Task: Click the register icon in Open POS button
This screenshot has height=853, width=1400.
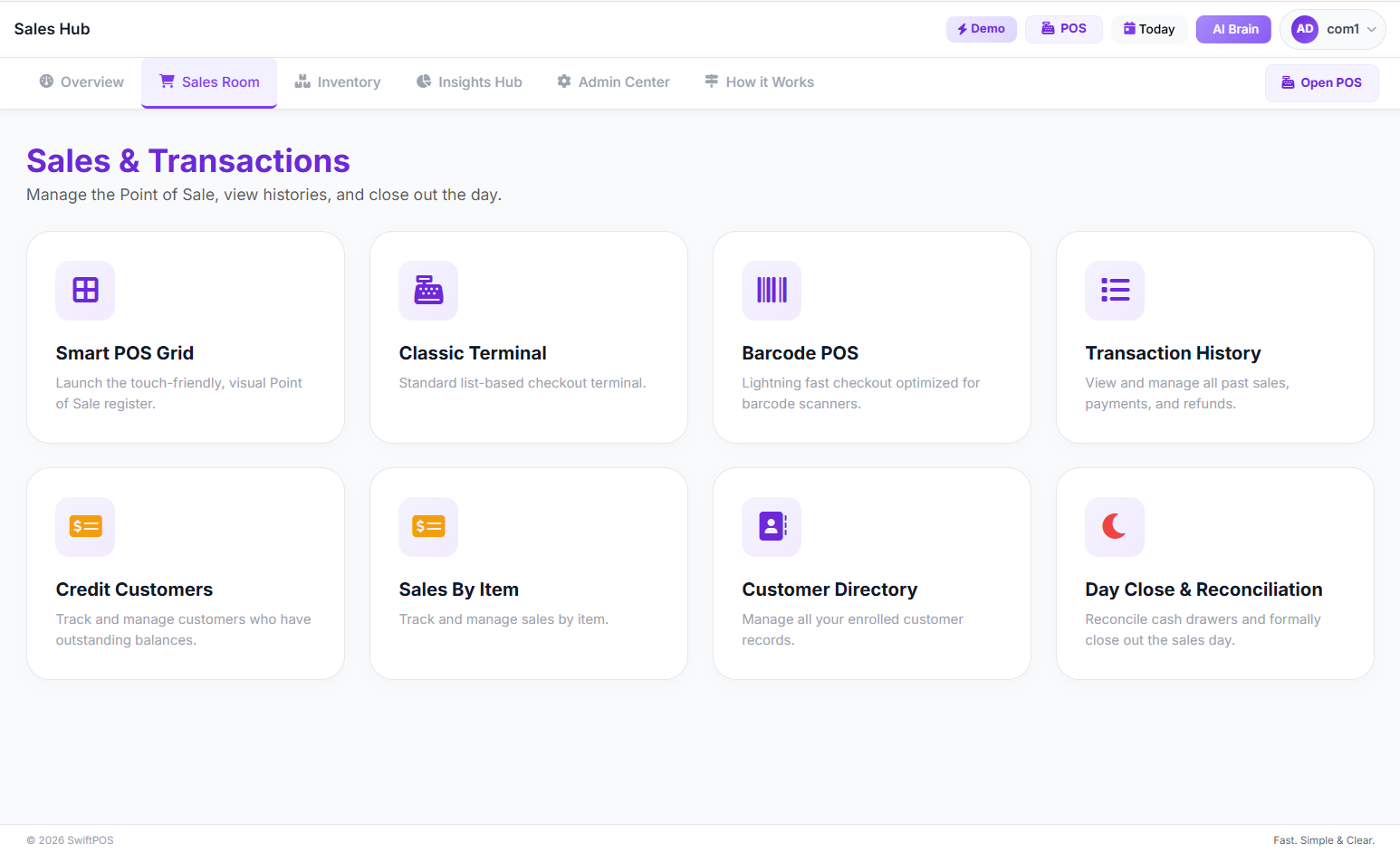Action: pyautogui.click(x=1288, y=82)
